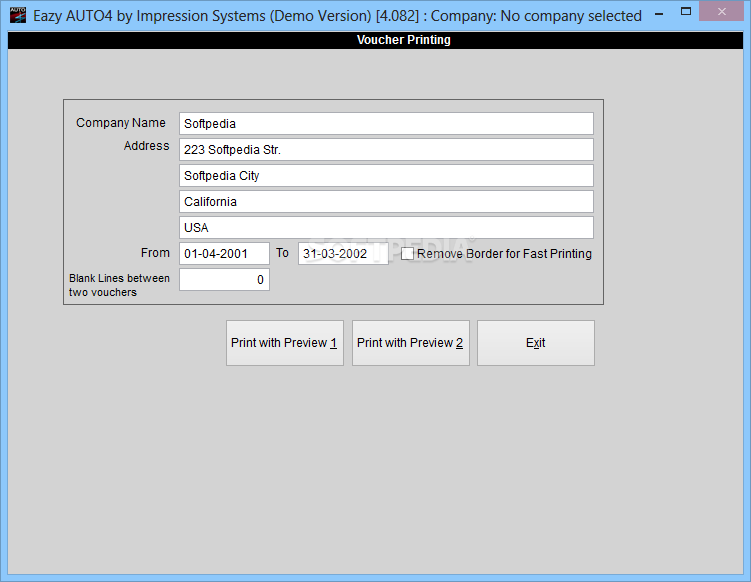Exit the Voucher Printing screen
Image resolution: width=751 pixels, height=582 pixels.
click(535, 343)
